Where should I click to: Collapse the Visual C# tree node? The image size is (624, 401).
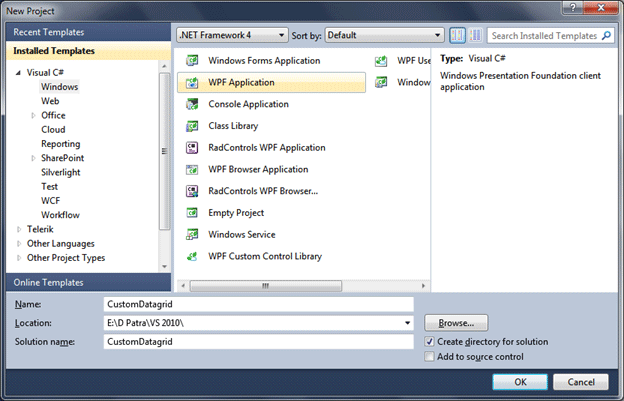pyautogui.click(x=18, y=72)
